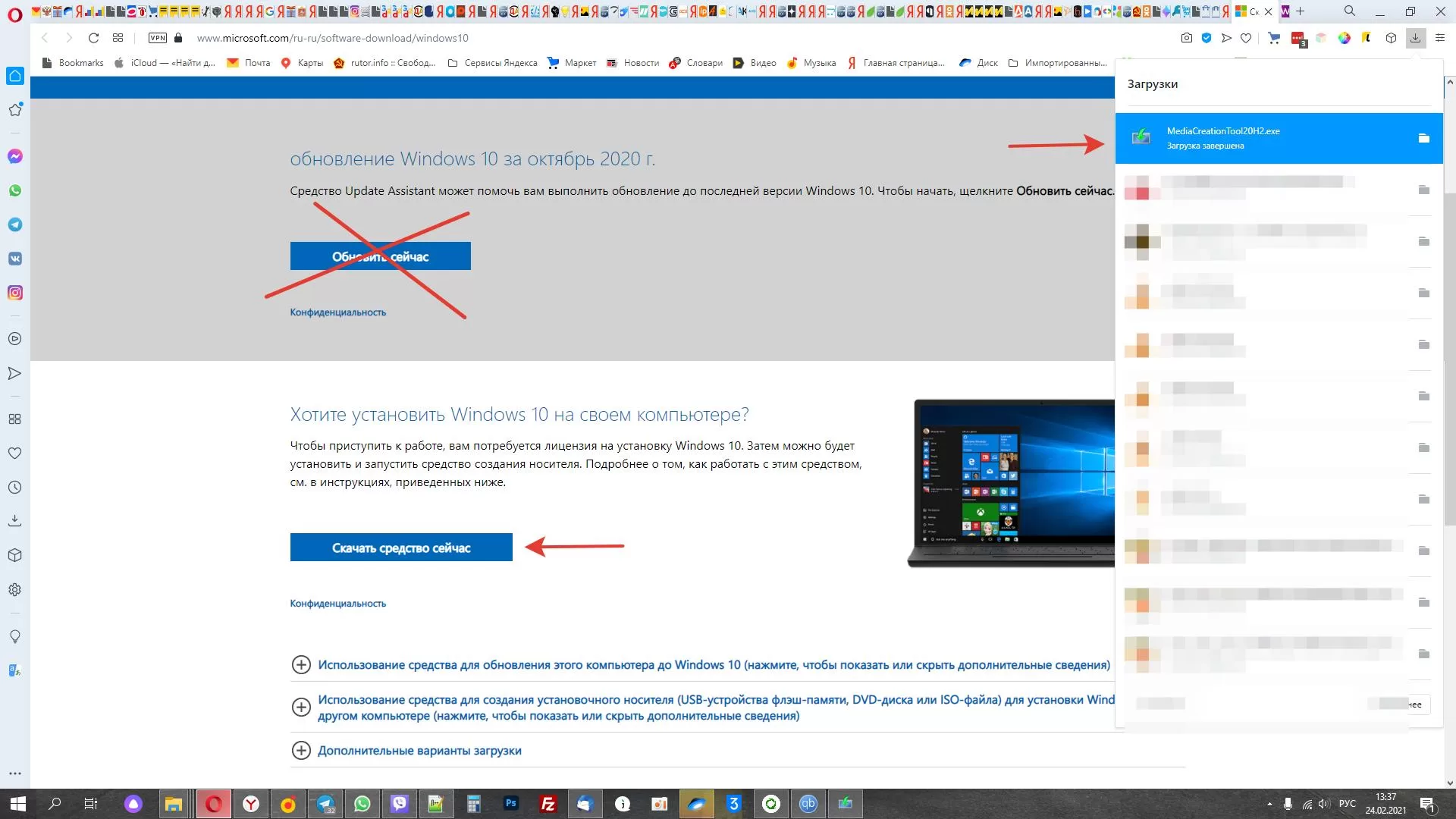Show MediaCreationTool20H2.exe in folder
Viewport: 1456px width, 819px height.
[x=1423, y=138]
